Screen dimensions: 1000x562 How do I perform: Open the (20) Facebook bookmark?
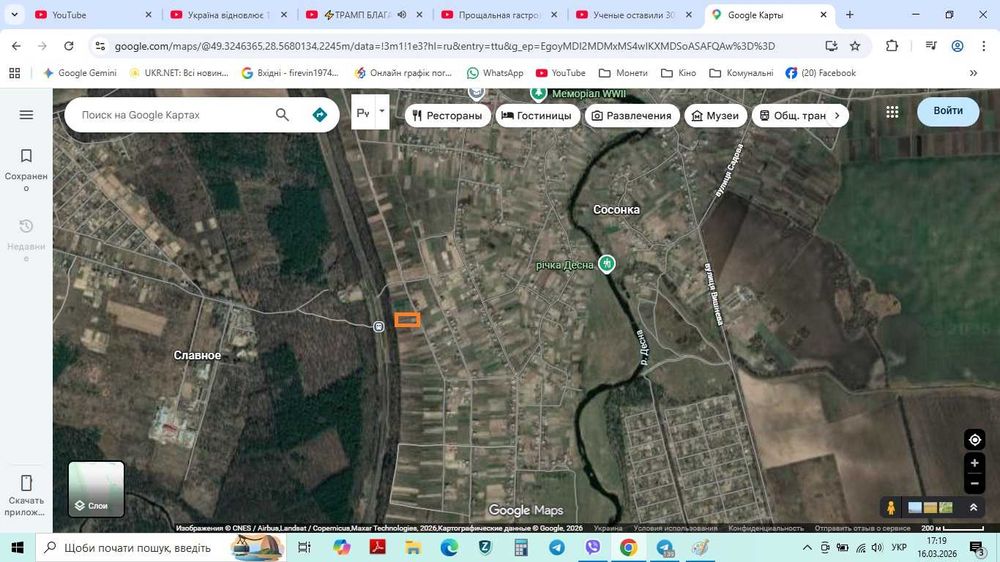click(821, 73)
